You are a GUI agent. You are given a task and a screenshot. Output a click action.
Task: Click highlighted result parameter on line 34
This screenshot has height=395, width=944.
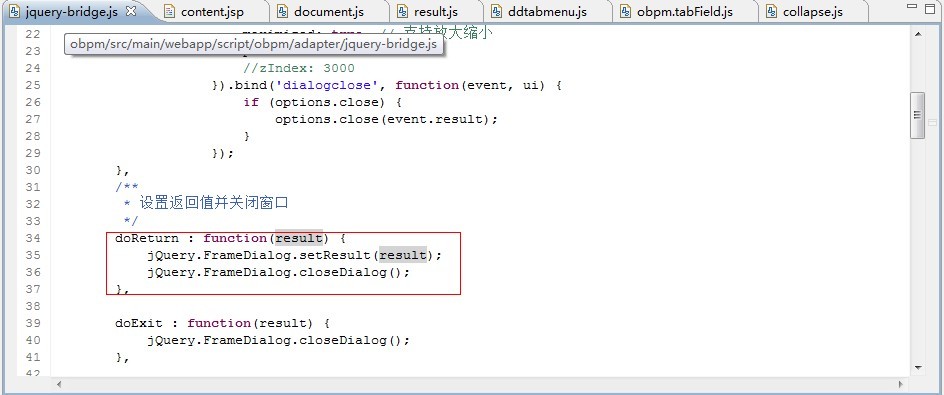coord(299,238)
